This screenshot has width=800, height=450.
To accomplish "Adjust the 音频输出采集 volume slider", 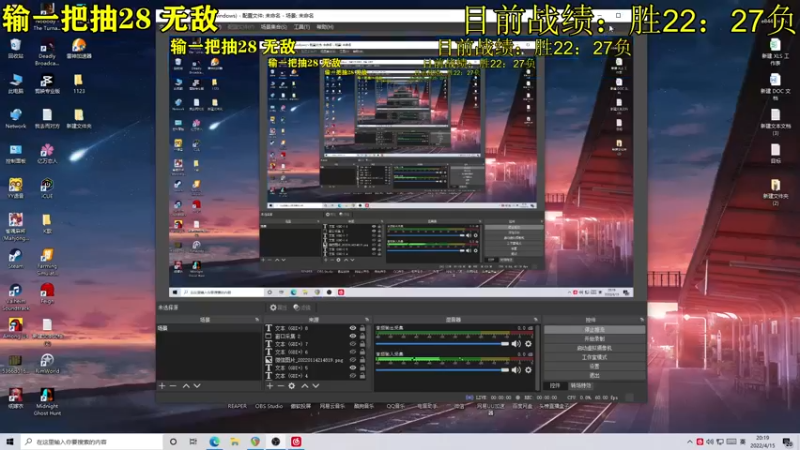I will (442, 343).
